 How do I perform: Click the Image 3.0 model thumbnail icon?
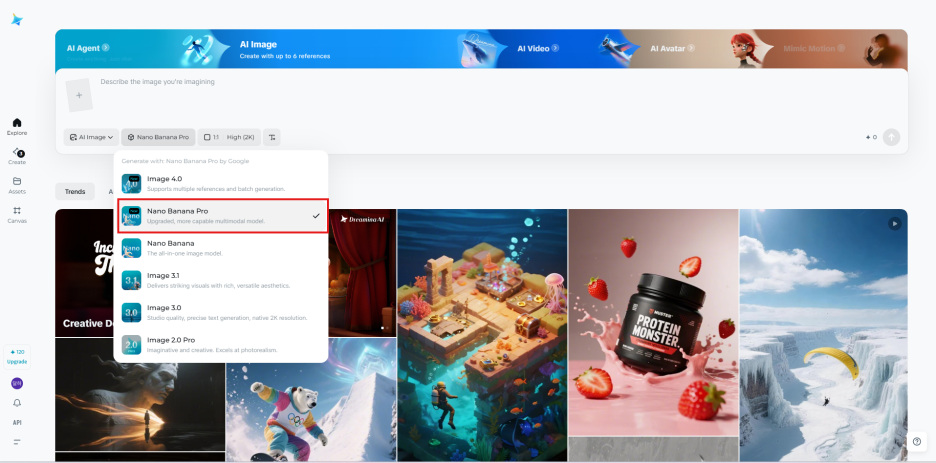pos(131,312)
